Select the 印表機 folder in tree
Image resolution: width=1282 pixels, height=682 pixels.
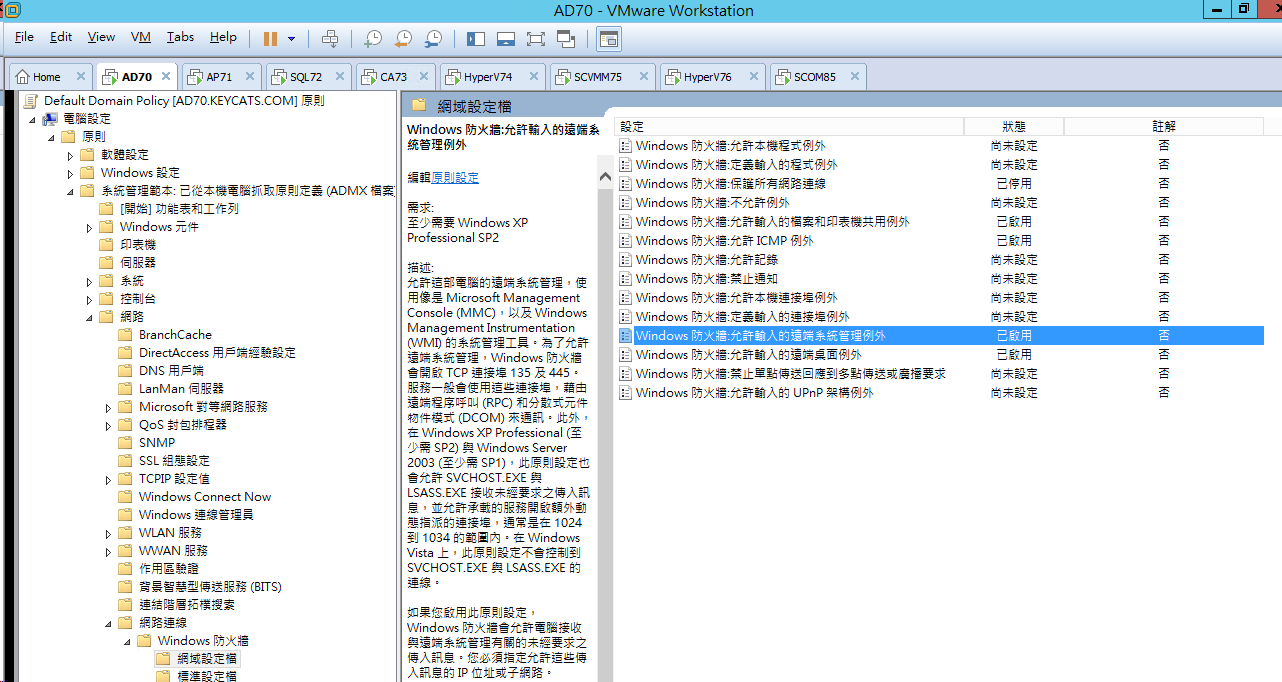(138, 245)
